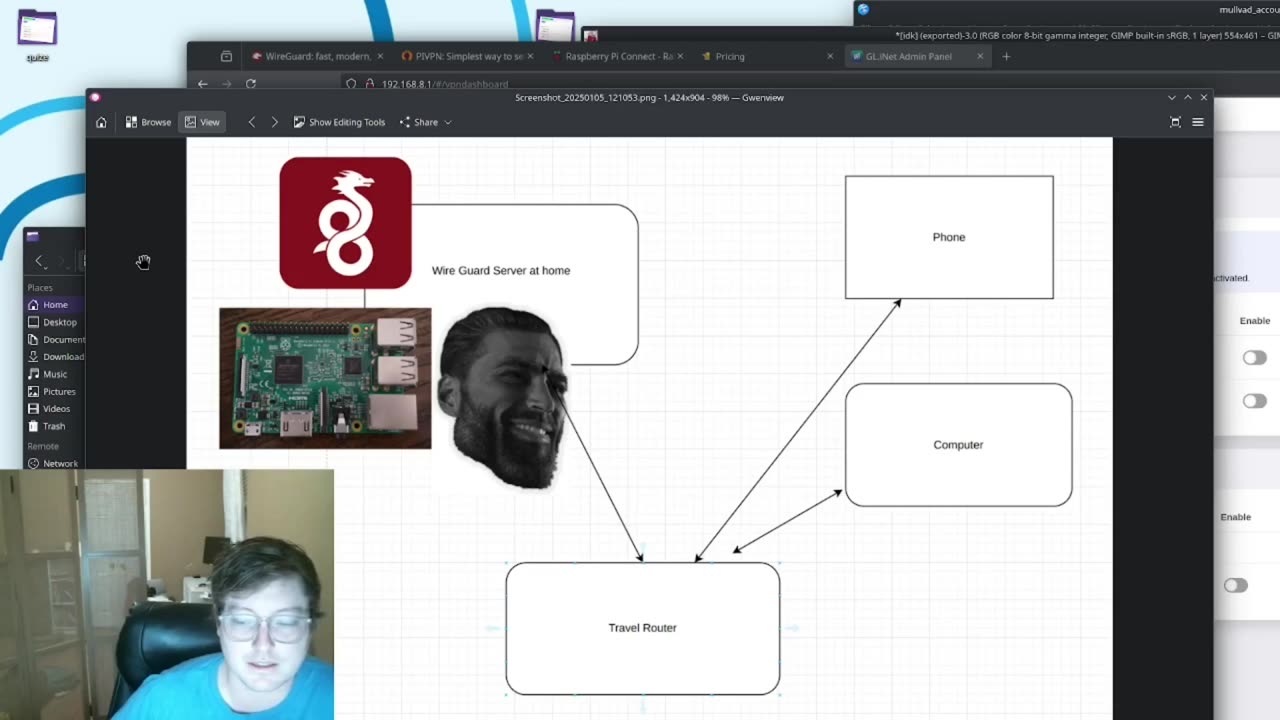Click file manager back arrow

(39, 261)
